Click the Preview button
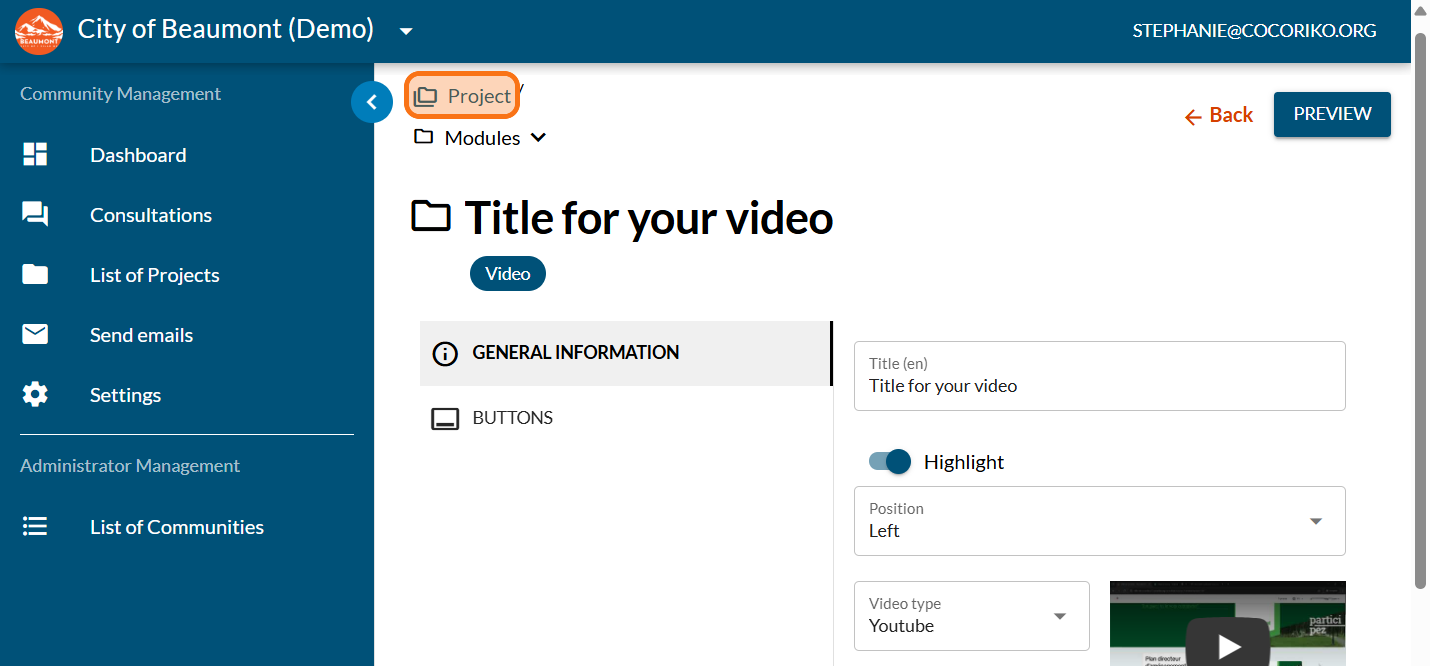The width and height of the screenshot is (1430, 666). point(1331,114)
